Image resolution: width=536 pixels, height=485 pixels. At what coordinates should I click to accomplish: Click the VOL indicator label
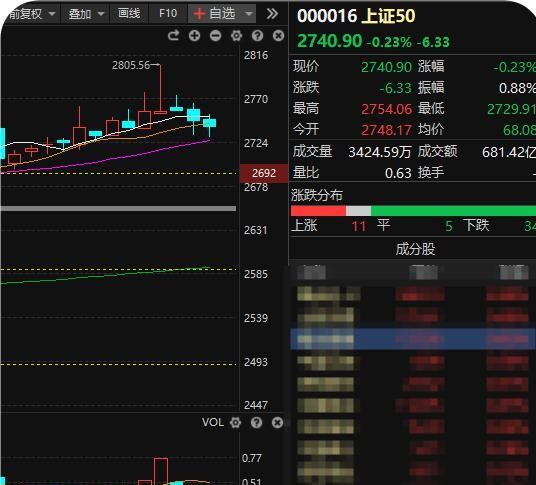213,422
